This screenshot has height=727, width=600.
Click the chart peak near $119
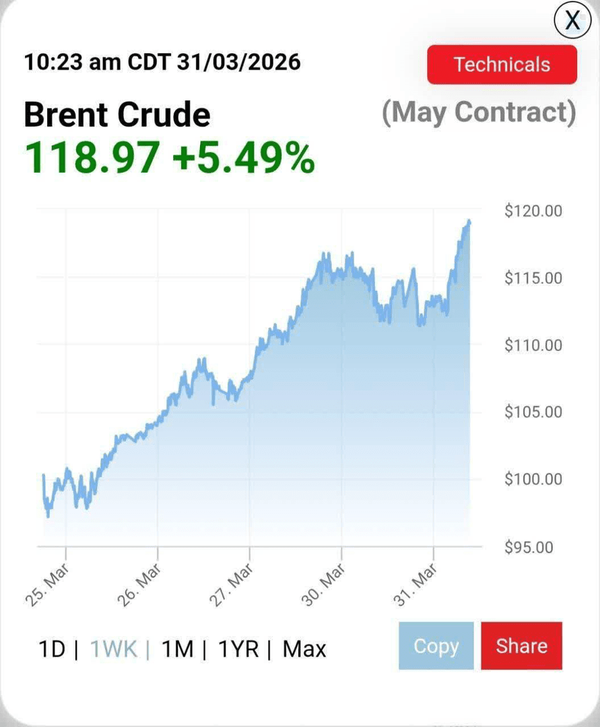tap(469, 222)
